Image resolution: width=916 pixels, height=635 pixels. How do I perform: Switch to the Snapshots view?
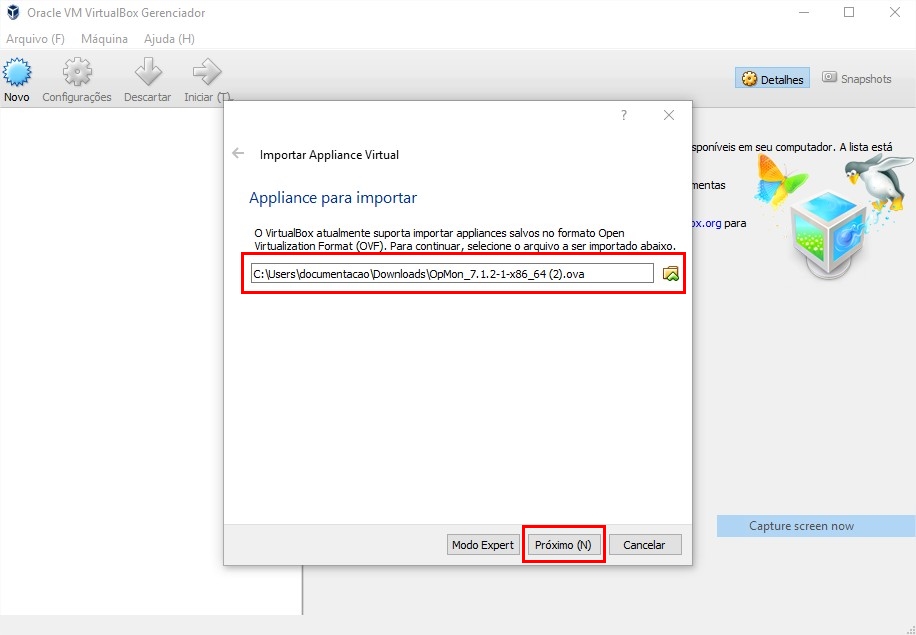coord(856,79)
